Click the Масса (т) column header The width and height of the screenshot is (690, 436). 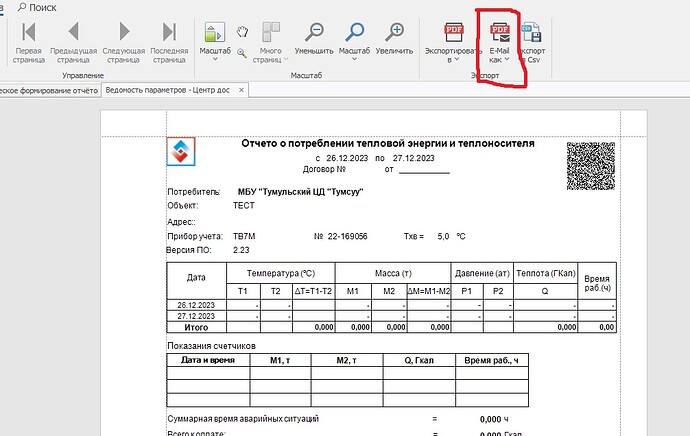[393, 273]
